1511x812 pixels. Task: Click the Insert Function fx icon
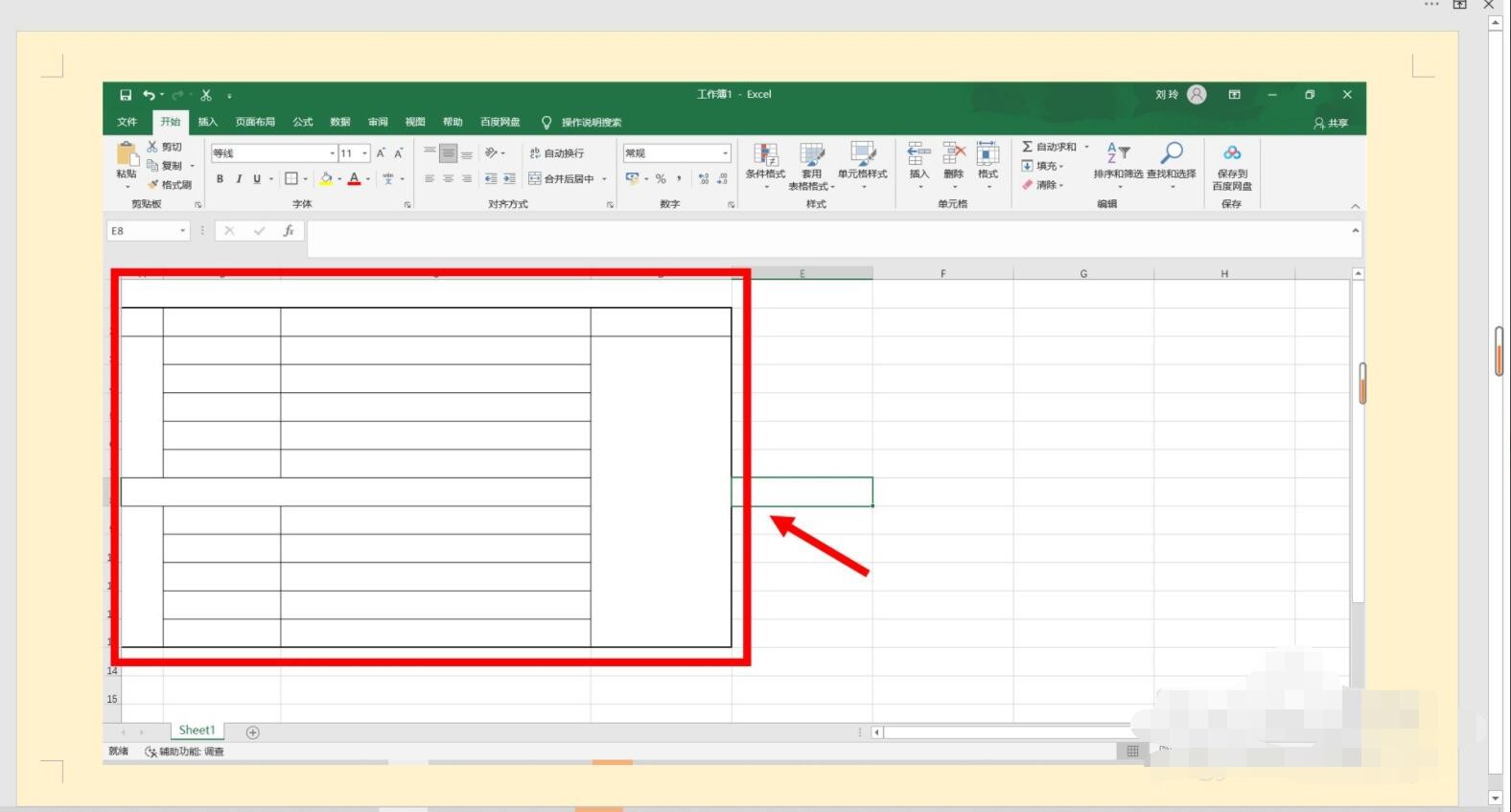click(x=288, y=231)
